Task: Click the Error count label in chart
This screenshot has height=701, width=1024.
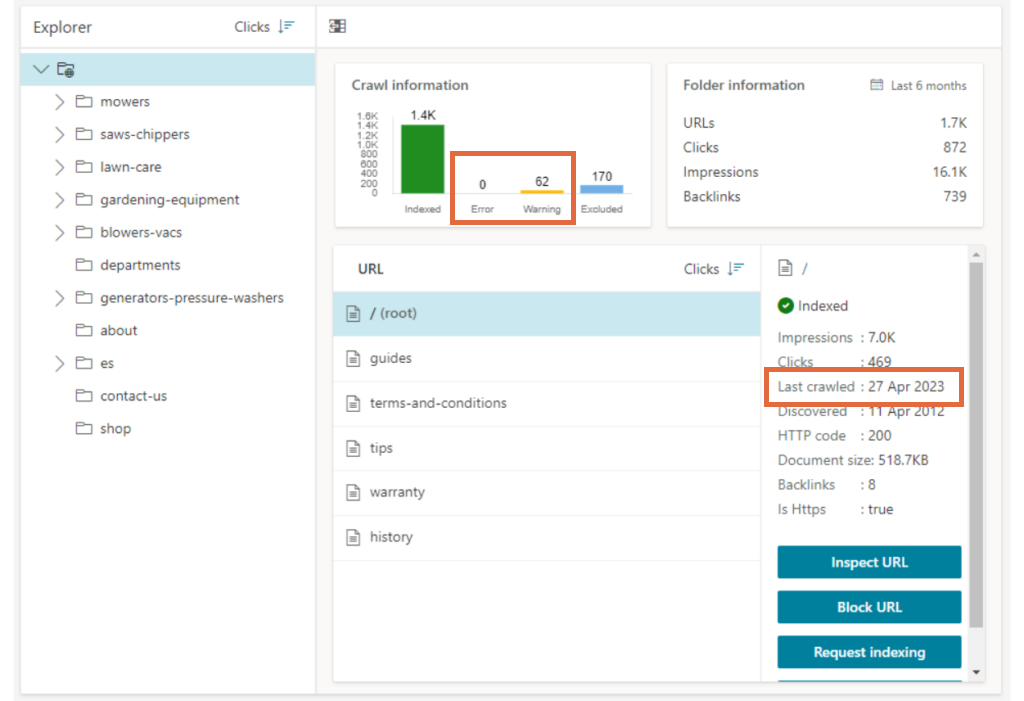Action: pyautogui.click(x=482, y=184)
